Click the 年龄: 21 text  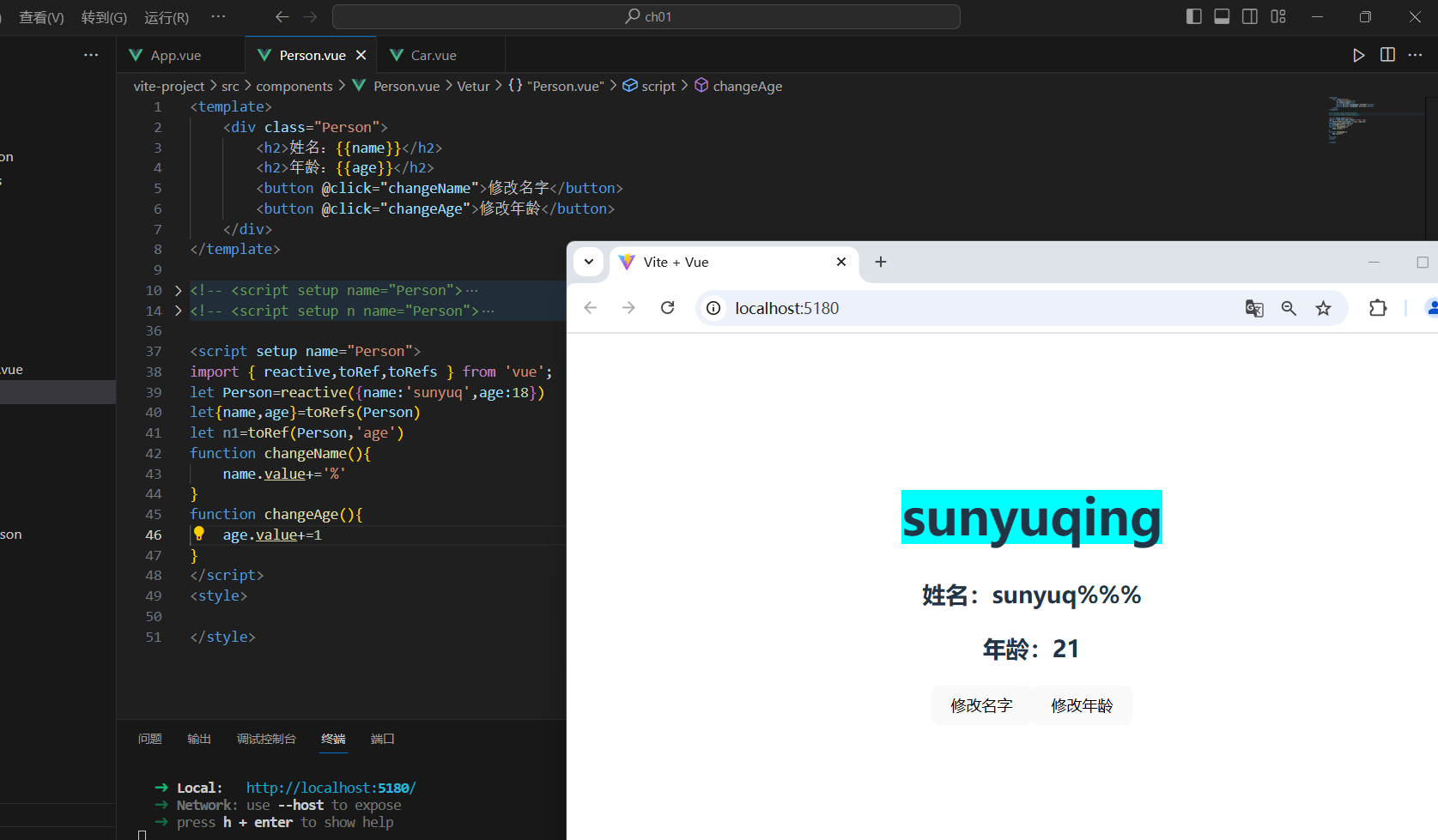(x=1031, y=649)
